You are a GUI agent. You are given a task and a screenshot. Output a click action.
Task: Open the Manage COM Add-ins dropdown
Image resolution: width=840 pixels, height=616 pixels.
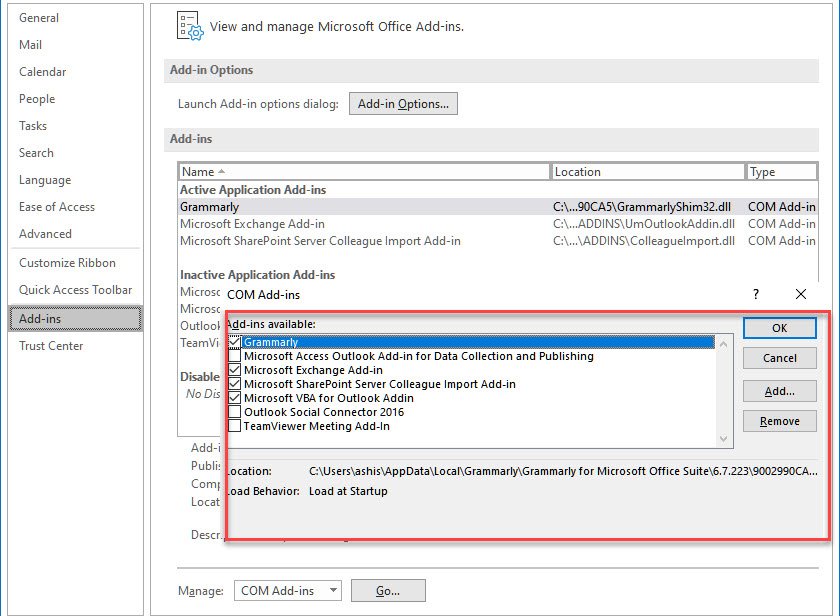pyautogui.click(x=333, y=590)
